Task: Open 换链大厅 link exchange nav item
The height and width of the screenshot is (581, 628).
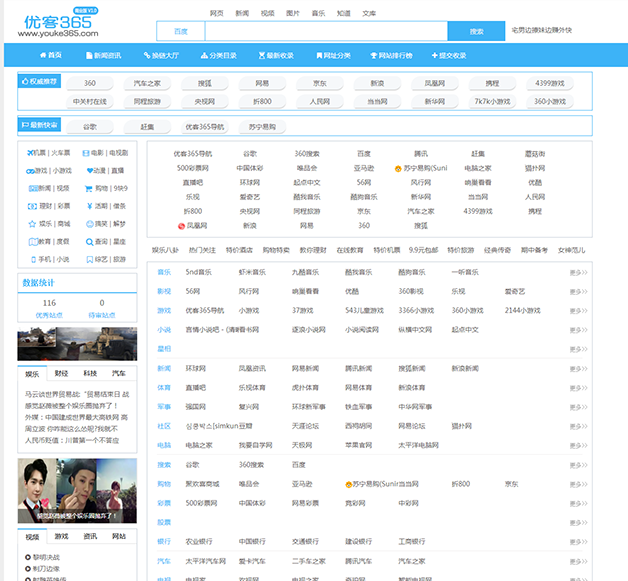Action: [161, 55]
